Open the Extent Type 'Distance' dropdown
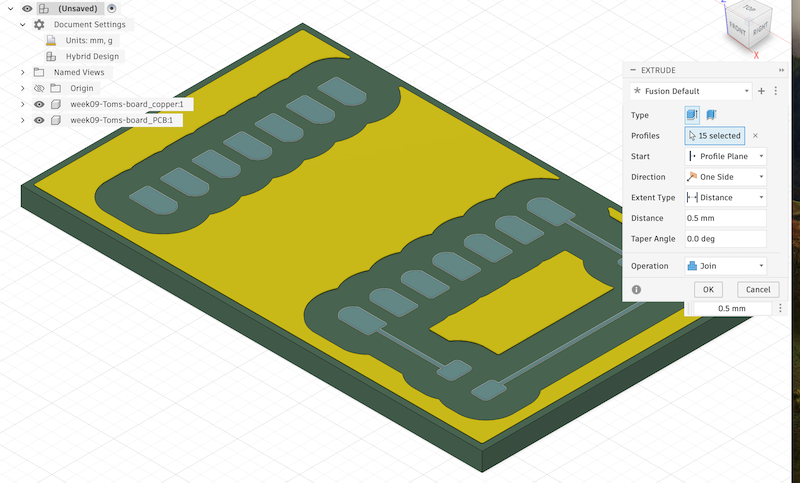800x483 pixels. pos(725,197)
